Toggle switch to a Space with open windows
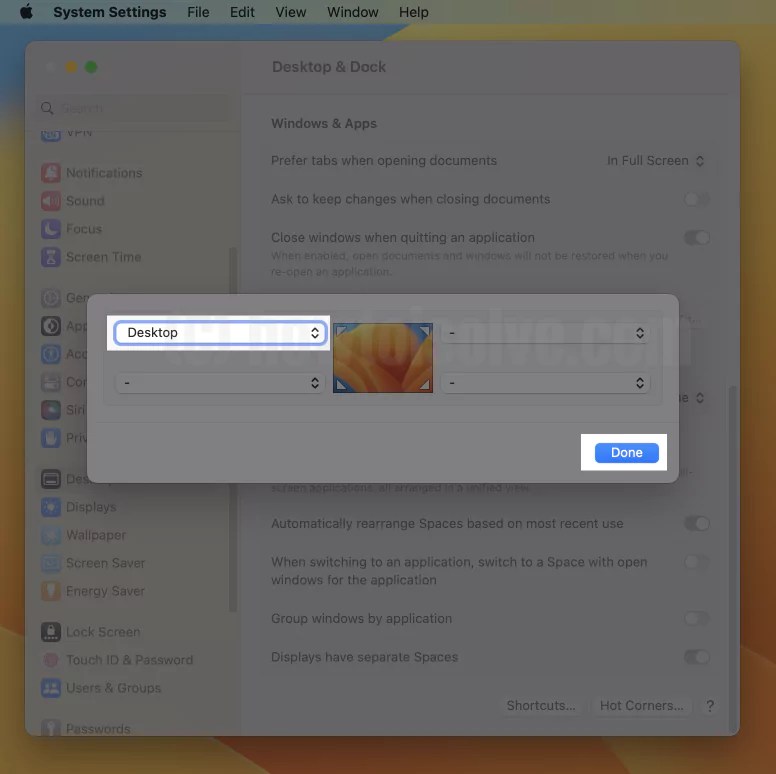This screenshot has width=776, height=774. [697, 562]
